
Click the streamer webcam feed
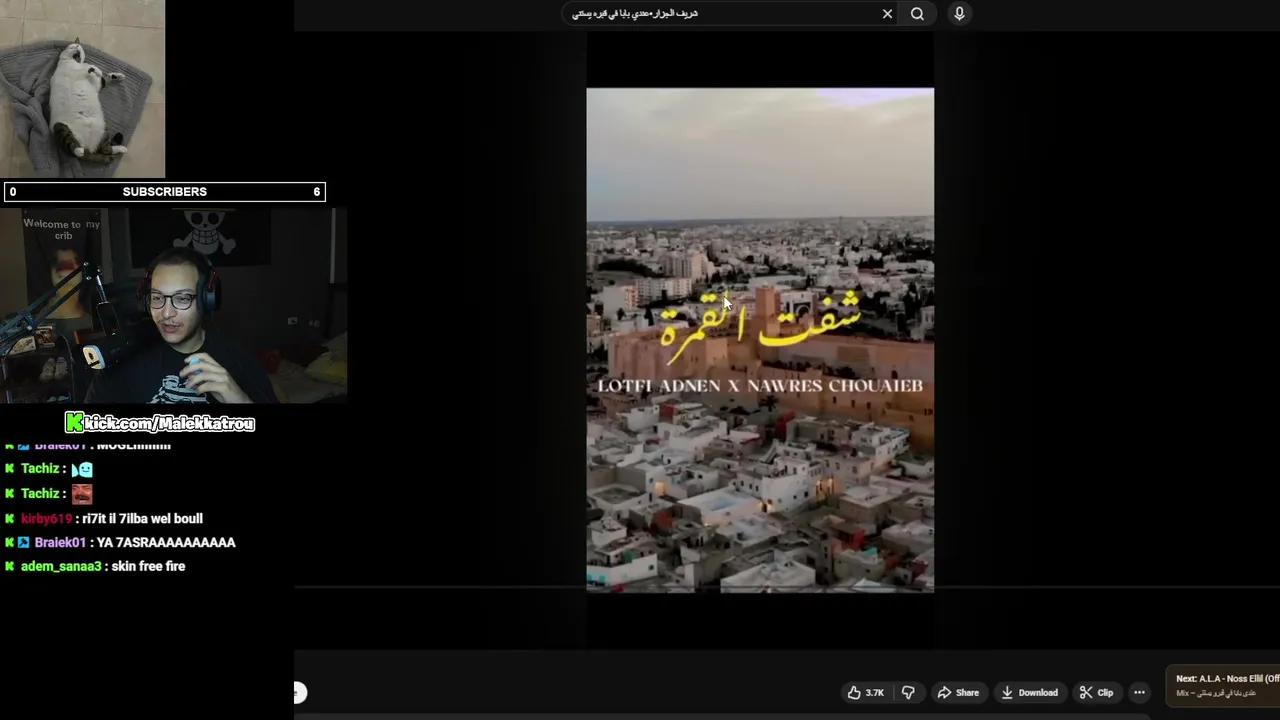coord(173,305)
